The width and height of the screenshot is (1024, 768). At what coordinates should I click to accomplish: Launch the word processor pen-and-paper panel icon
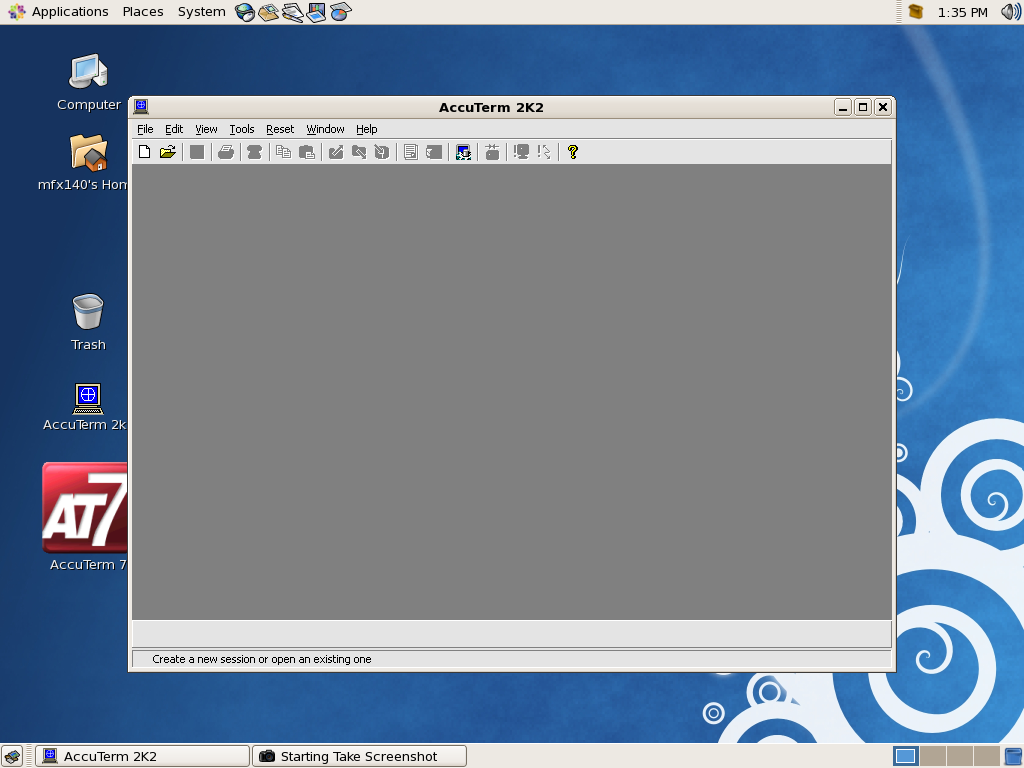point(293,12)
